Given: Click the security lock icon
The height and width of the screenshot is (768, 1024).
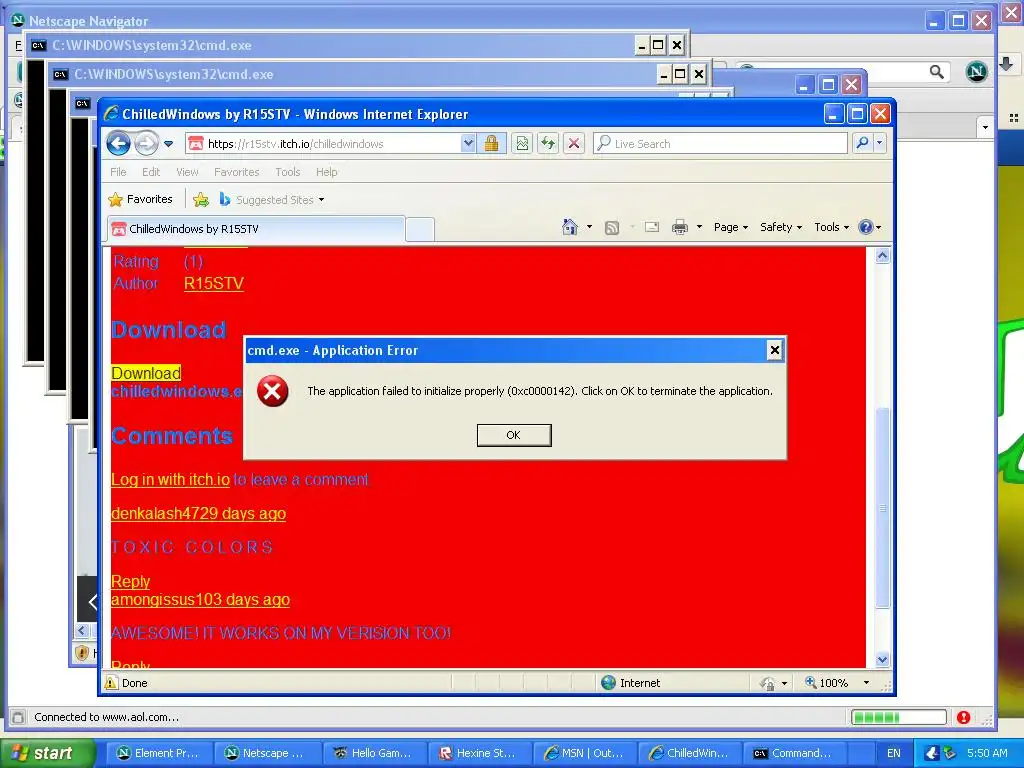Looking at the screenshot, I should click(491, 143).
